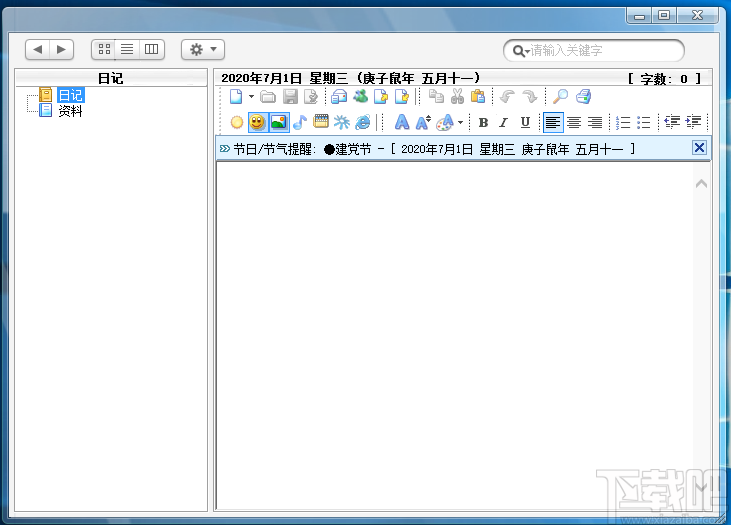Screen dimensions: 731x525
Task: Increase paragraph indent
Action: 693,122
